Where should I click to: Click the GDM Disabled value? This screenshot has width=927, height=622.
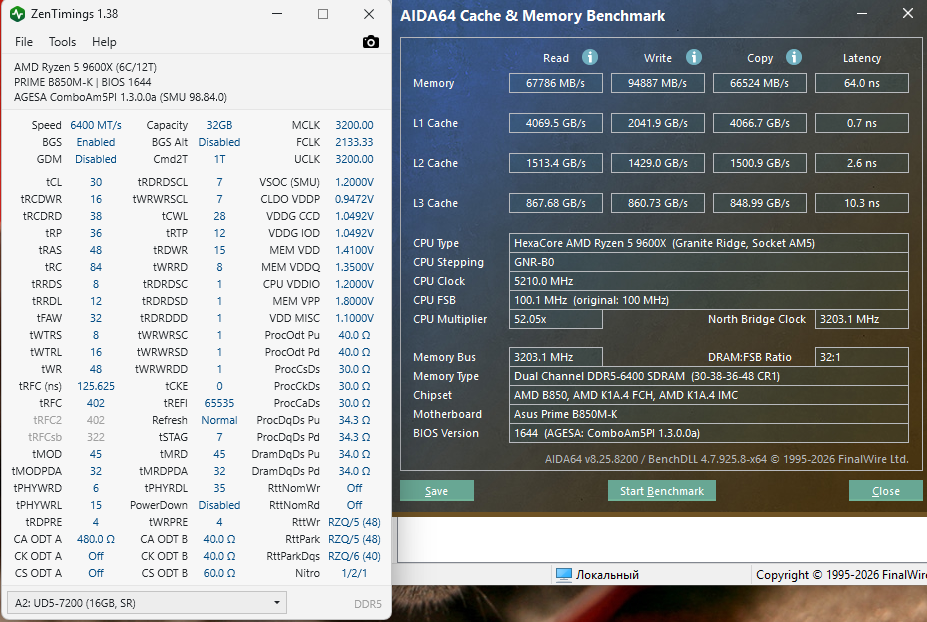(96, 159)
